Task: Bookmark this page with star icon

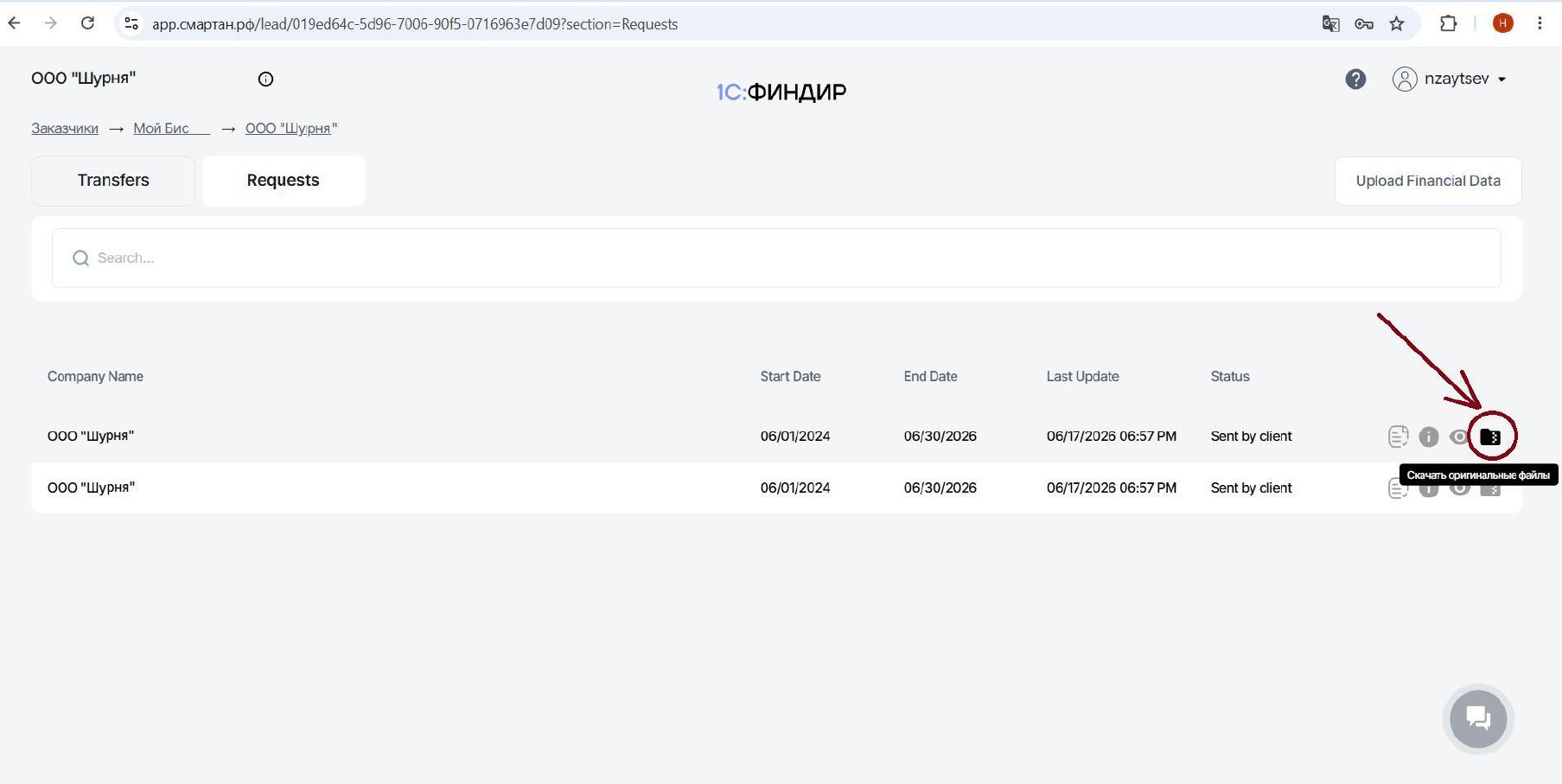Action: tap(1397, 23)
